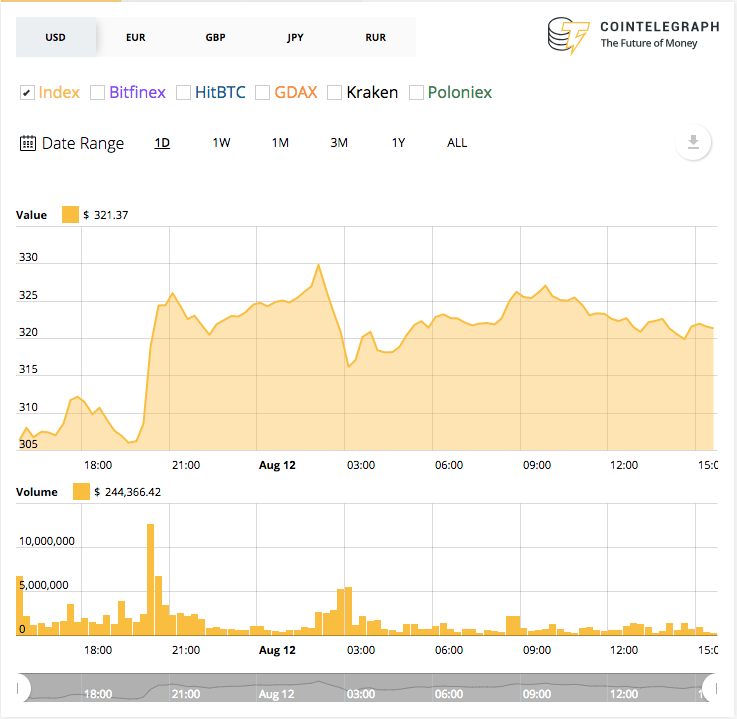Screen dimensions: 737x719
Task: Click the price peak after Aug 12
Action: point(319,265)
